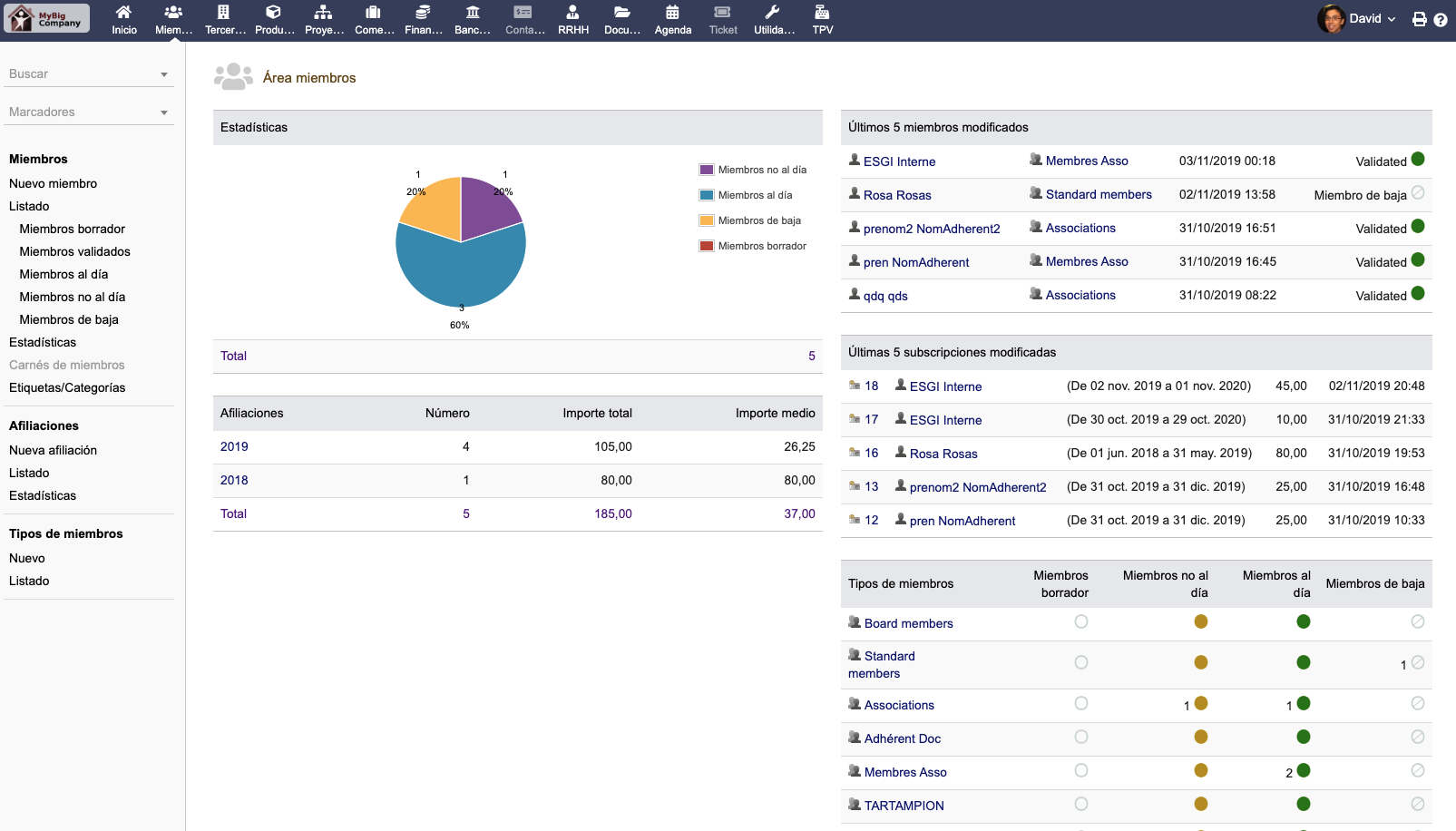Open the Agenda calendar icon

[672, 12]
